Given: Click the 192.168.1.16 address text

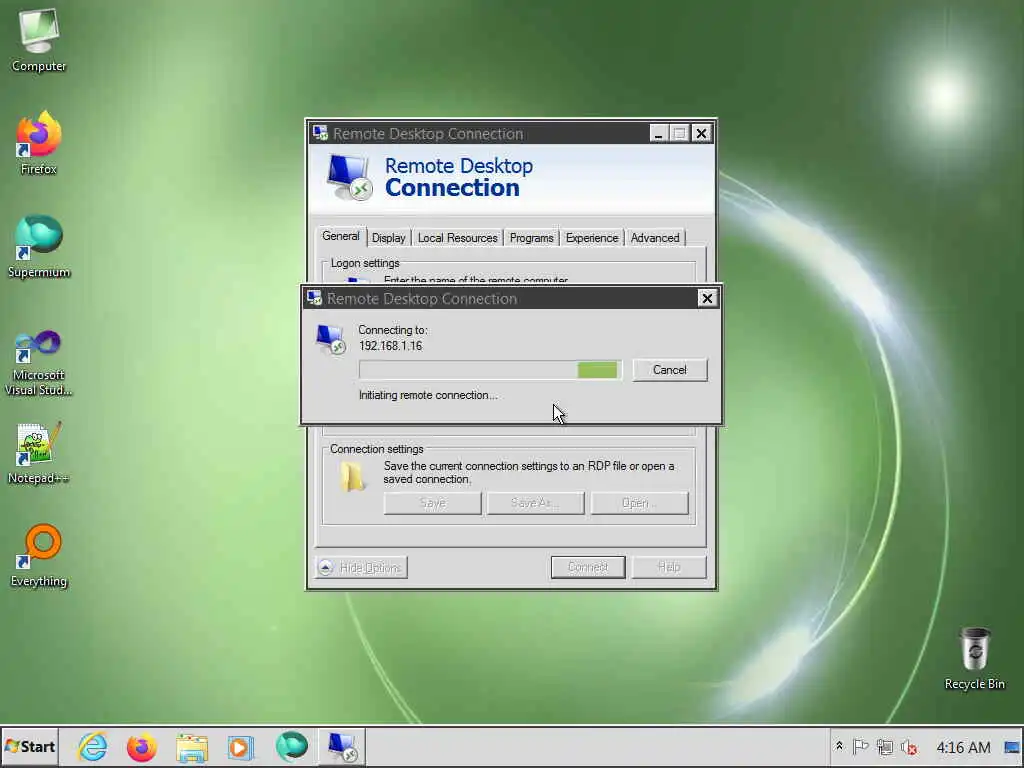Looking at the screenshot, I should [x=391, y=346].
